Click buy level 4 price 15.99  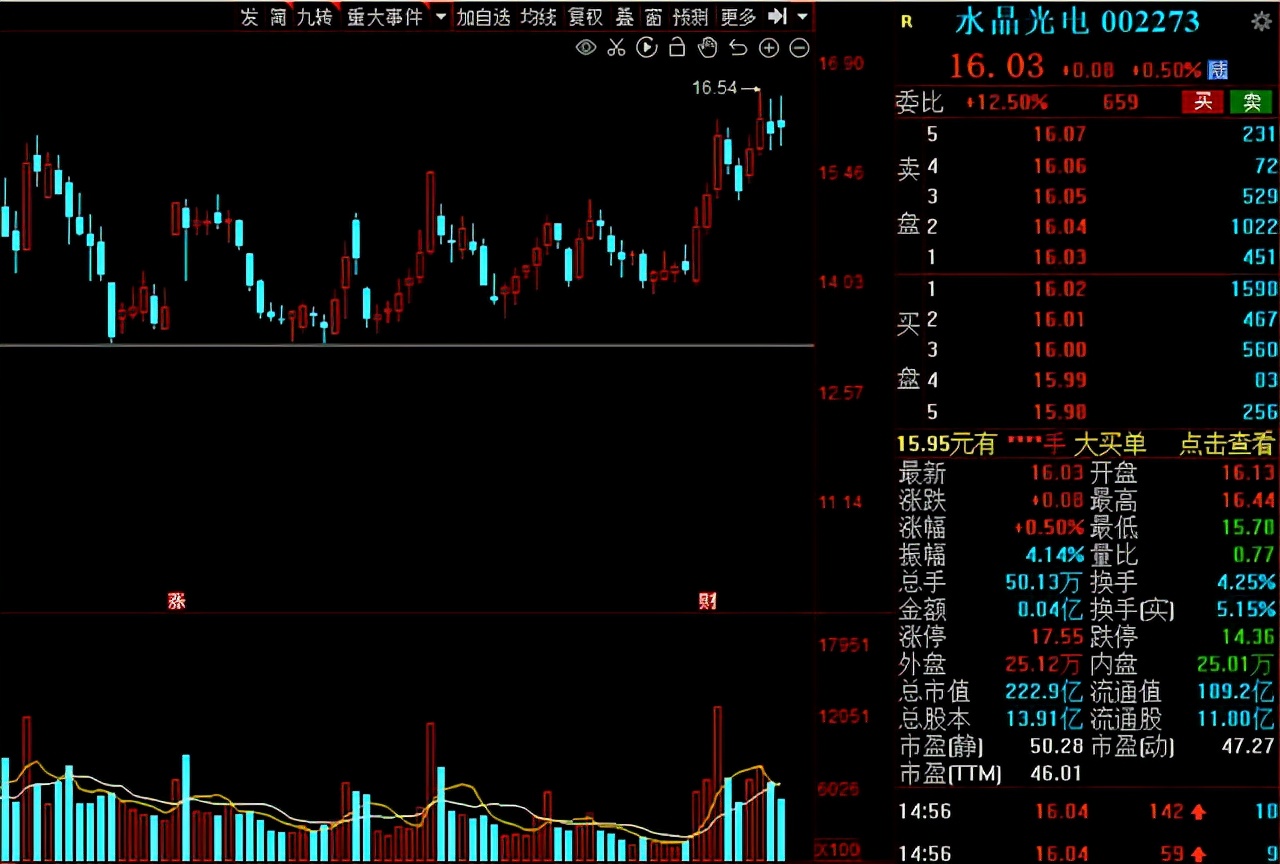[1060, 381]
